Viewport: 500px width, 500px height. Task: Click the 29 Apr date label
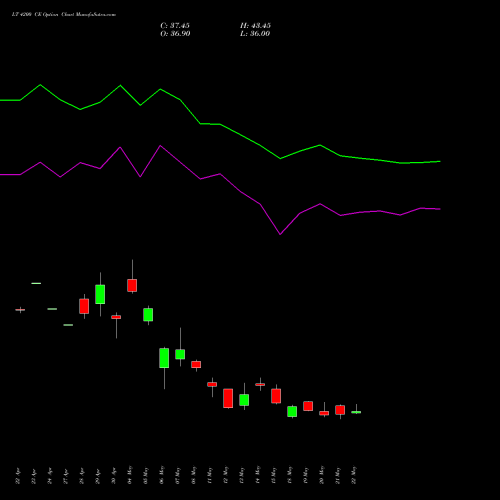[x=98, y=476]
